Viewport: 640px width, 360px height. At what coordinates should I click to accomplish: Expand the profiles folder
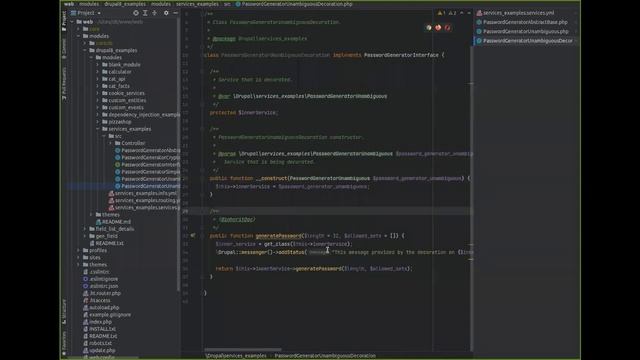[x=79, y=251]
